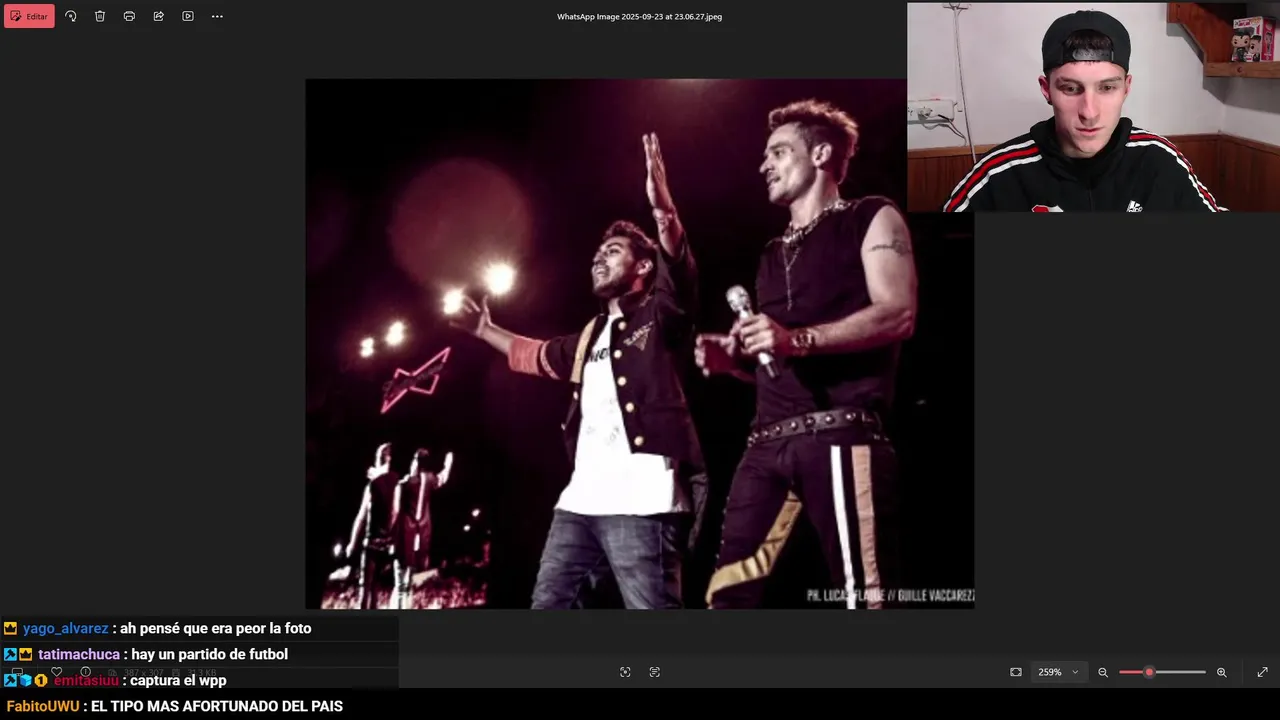Image resolution: width=1280 pixels, height=720 pixels.
Task: Click the visual search scan icon
Action: [625, 672]
